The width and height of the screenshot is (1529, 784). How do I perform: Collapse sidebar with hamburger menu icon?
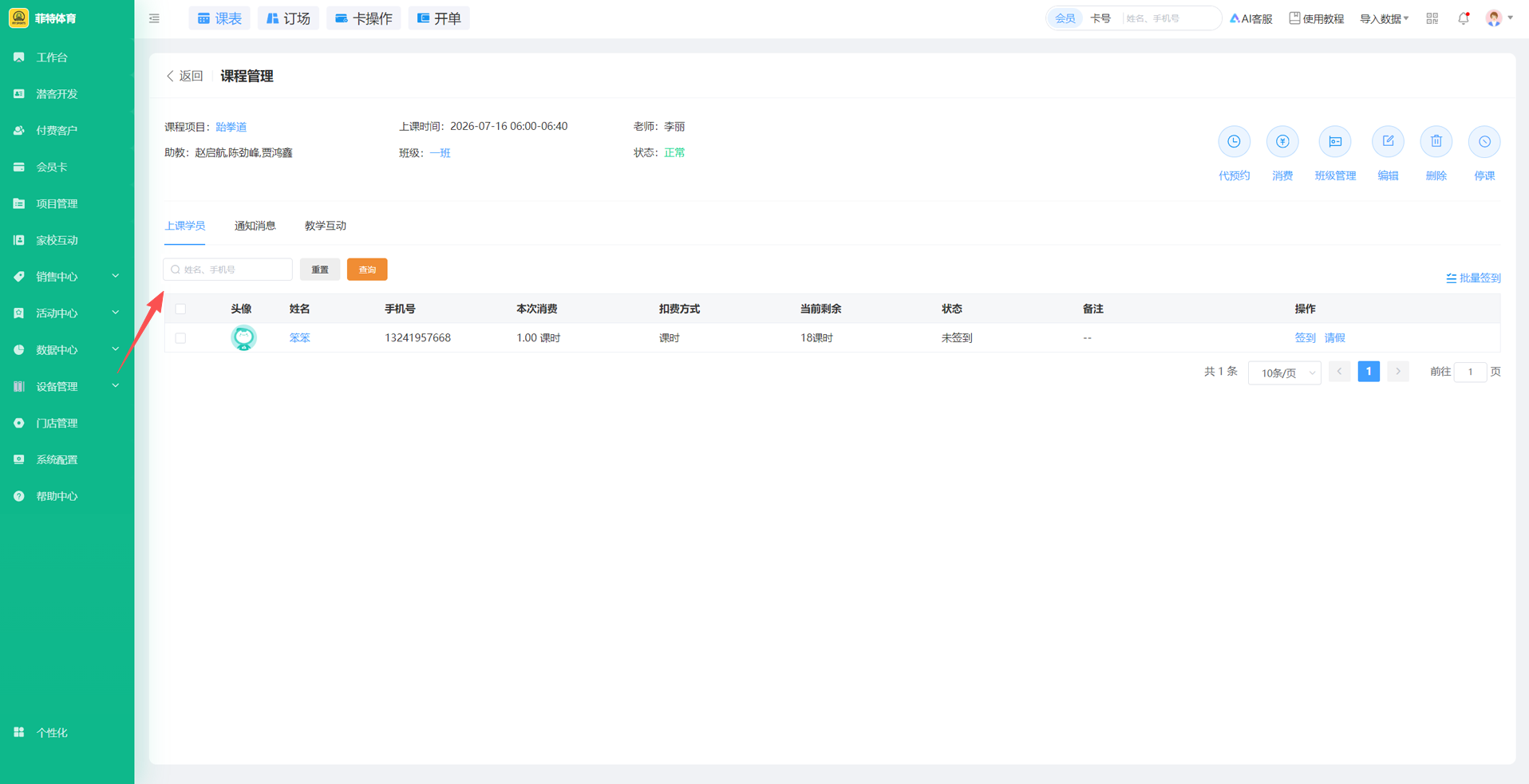point(154,18)
